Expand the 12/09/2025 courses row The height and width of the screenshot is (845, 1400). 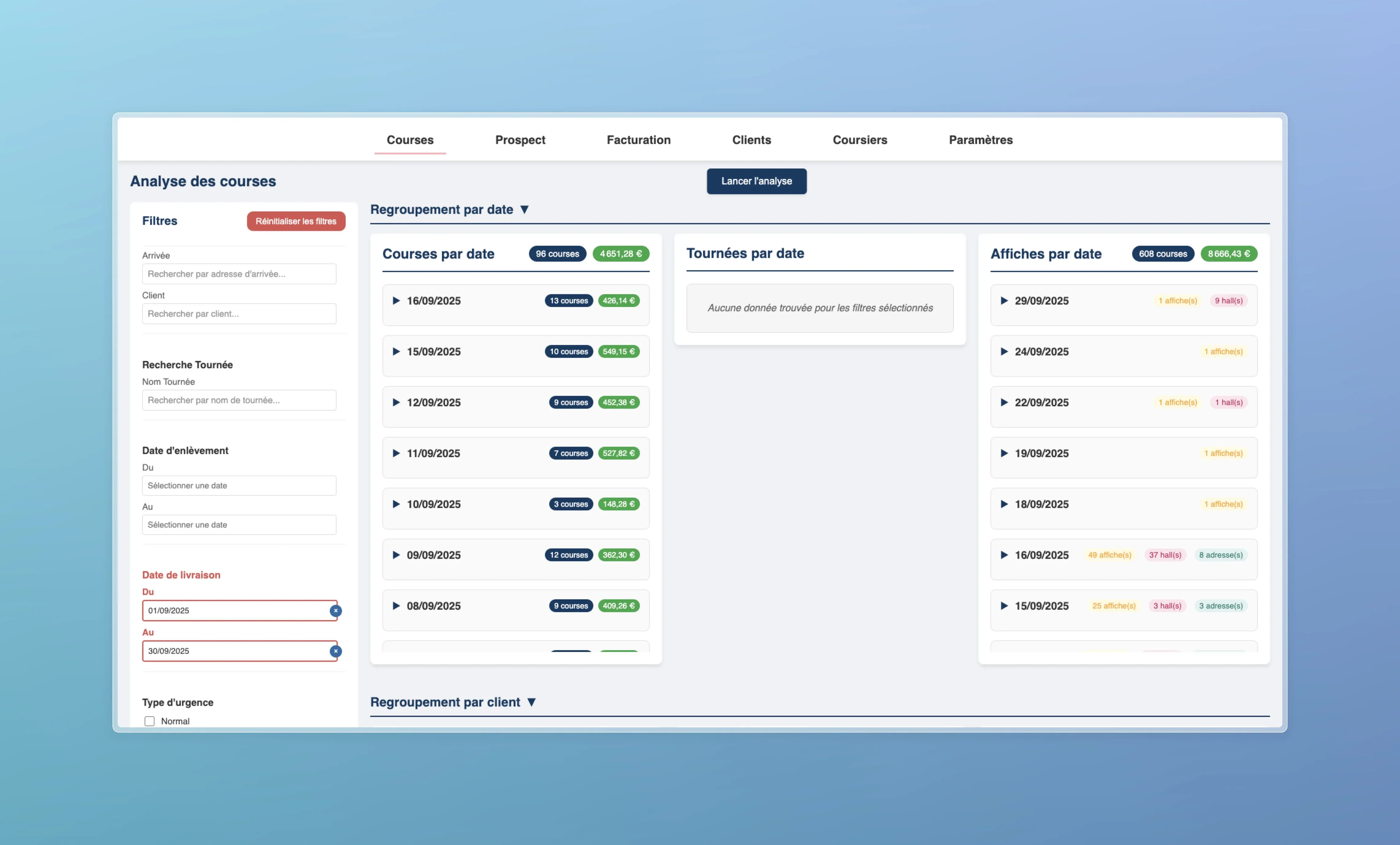tap(397, 402)
